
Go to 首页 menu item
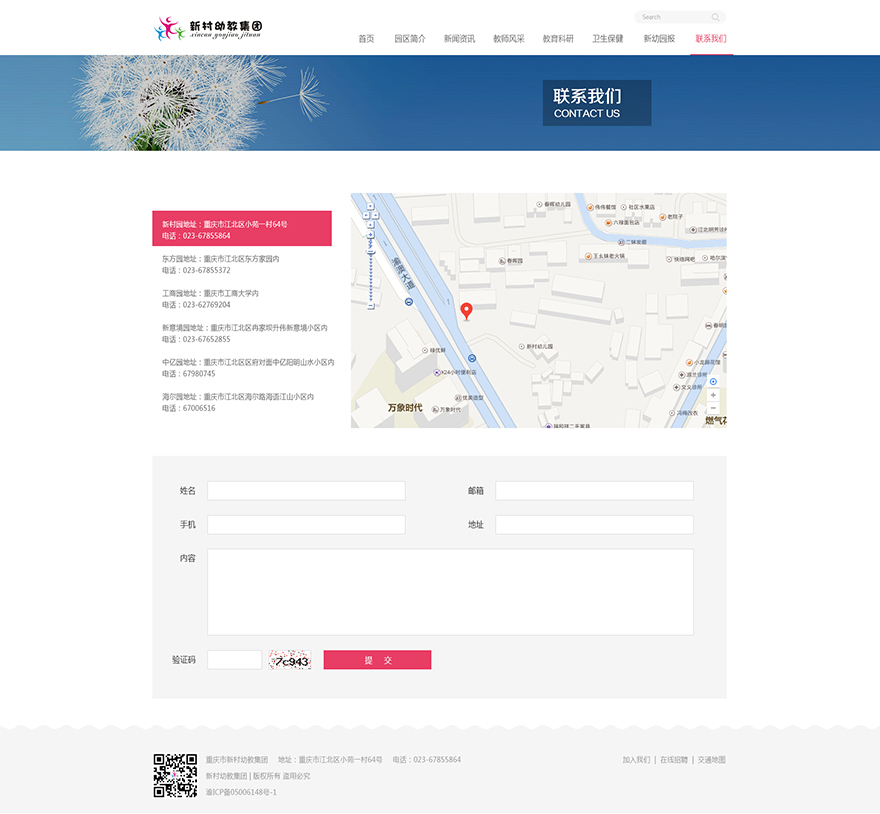click(366, 39)
